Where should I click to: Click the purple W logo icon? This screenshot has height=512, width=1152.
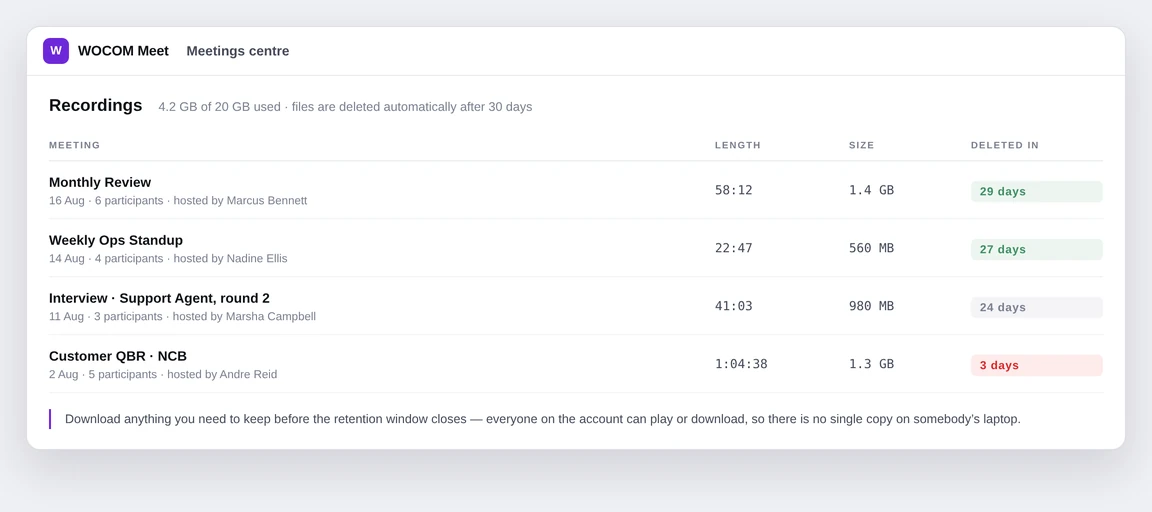click(56, 51)
